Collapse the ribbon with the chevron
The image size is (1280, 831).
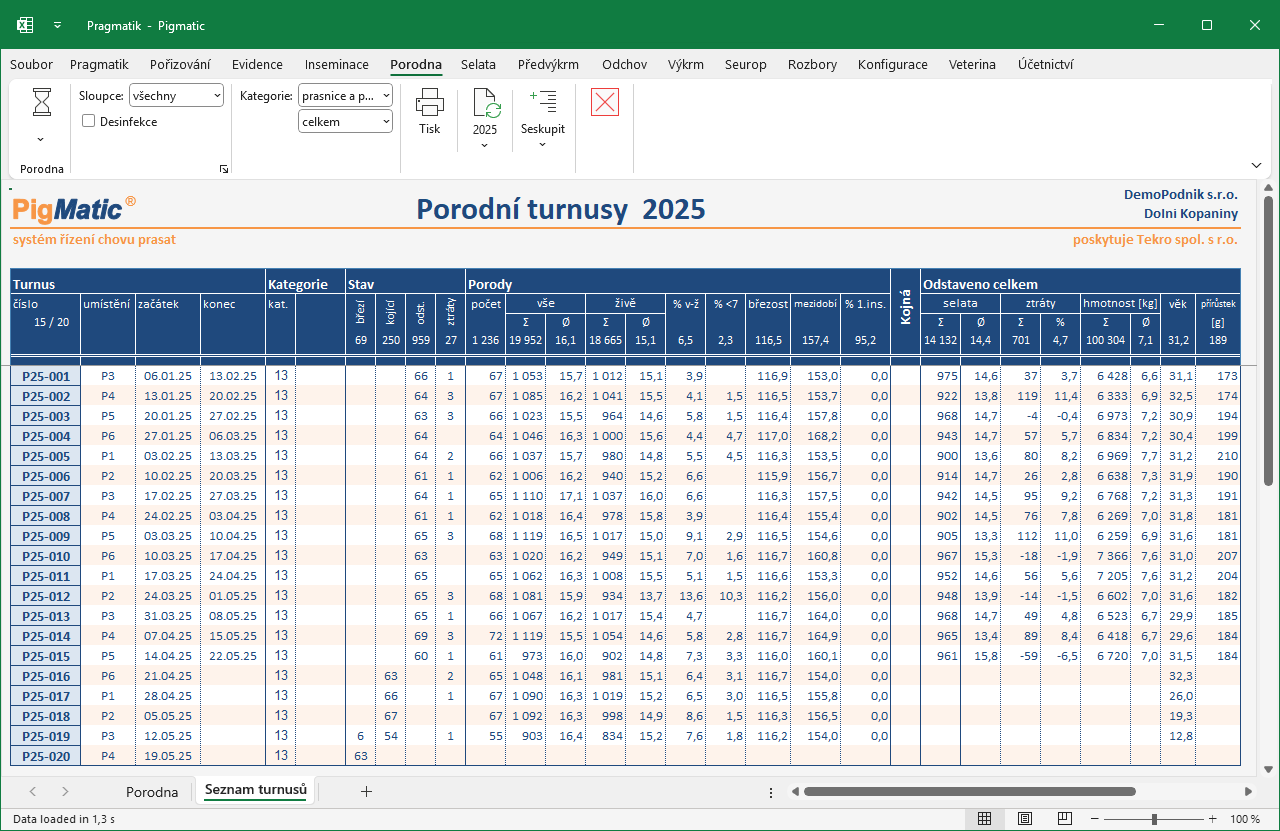point(1256,164)
